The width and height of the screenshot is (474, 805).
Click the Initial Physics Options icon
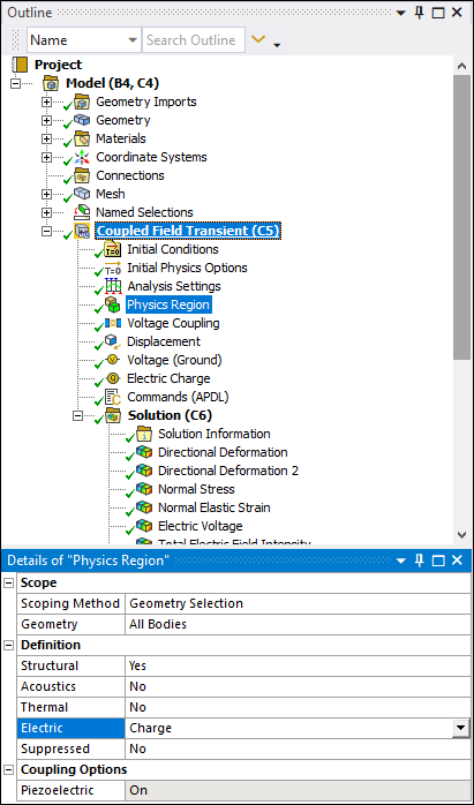(112, 268)
